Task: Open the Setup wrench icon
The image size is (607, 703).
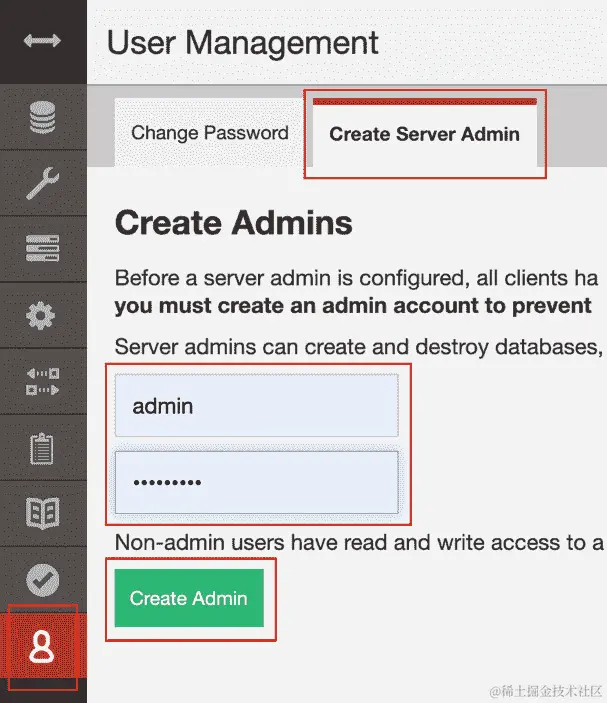Action: 42,183
